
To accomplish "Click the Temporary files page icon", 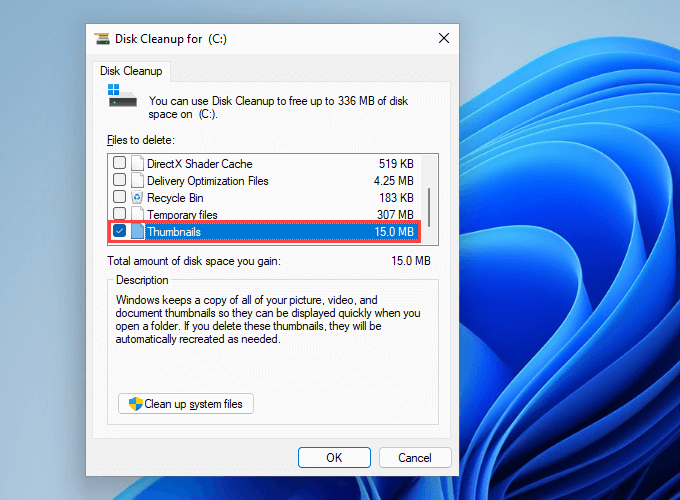I will [x=138, y=214].
